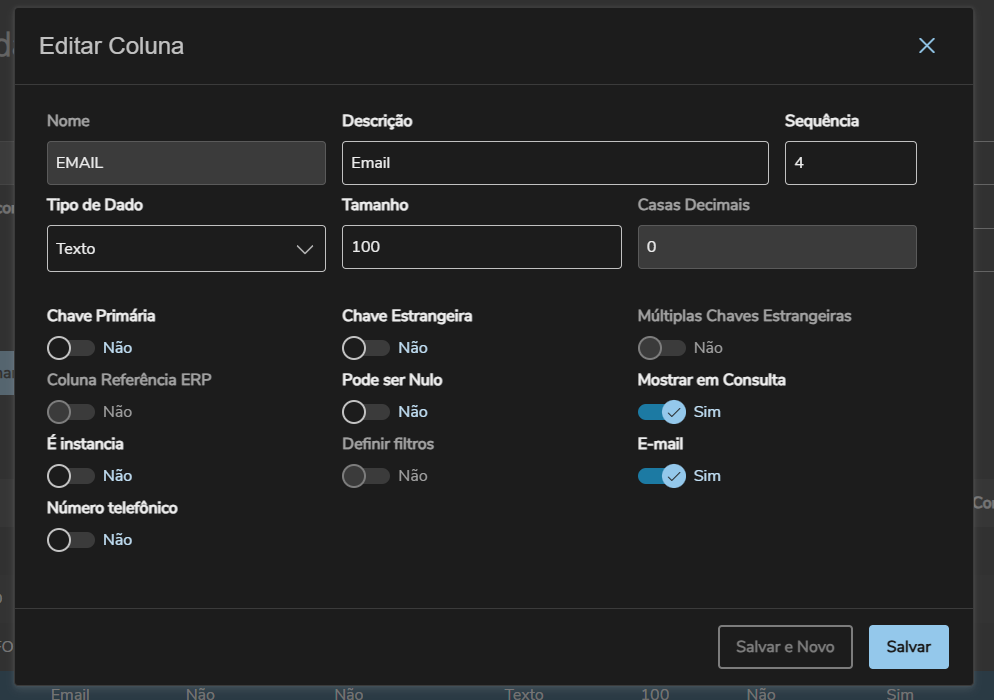Enable the Pode ser Nulo switch
This screenshot has width=994, height=700.
tap(365, 412)
